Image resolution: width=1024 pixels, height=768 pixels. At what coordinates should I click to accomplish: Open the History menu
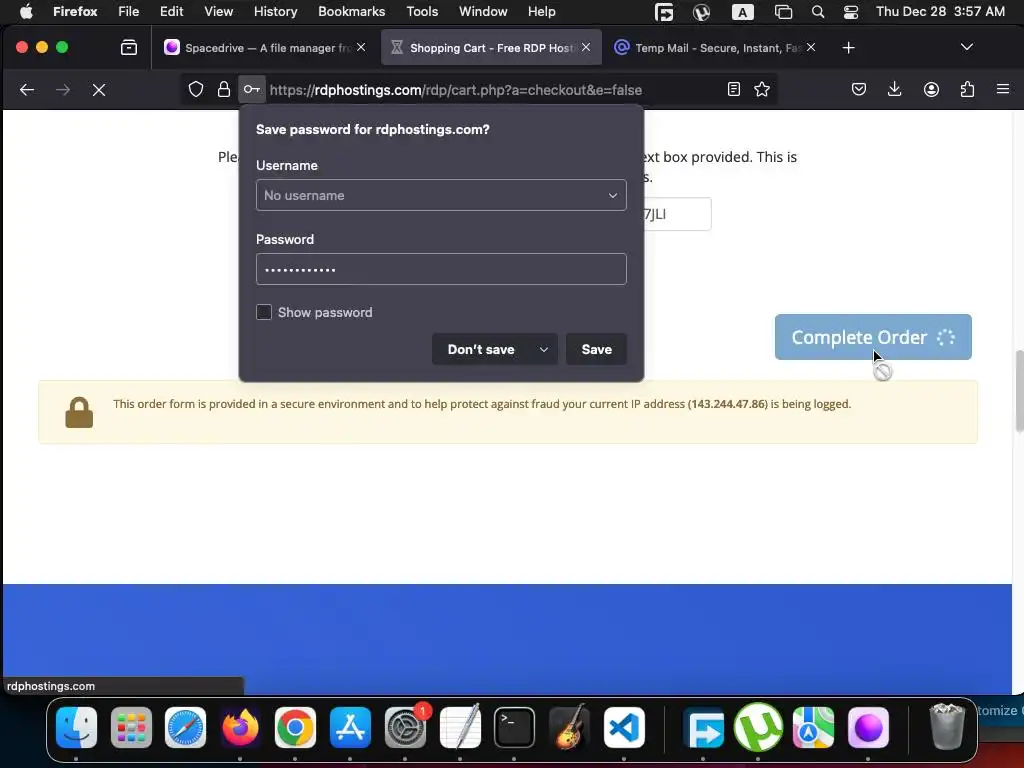pyautogui.click(x=275, y=12)
